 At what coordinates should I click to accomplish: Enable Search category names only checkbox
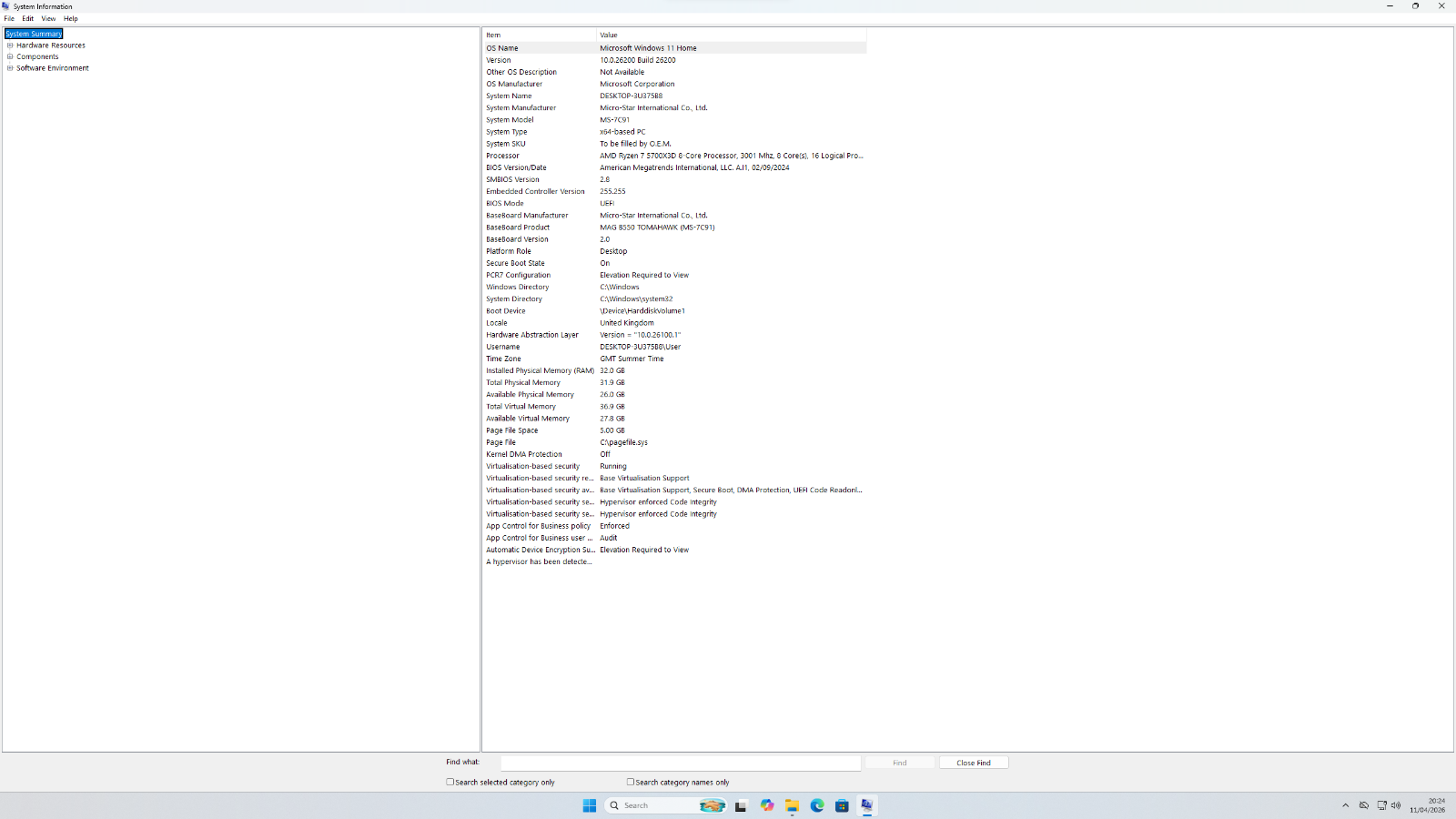(630, 782)
